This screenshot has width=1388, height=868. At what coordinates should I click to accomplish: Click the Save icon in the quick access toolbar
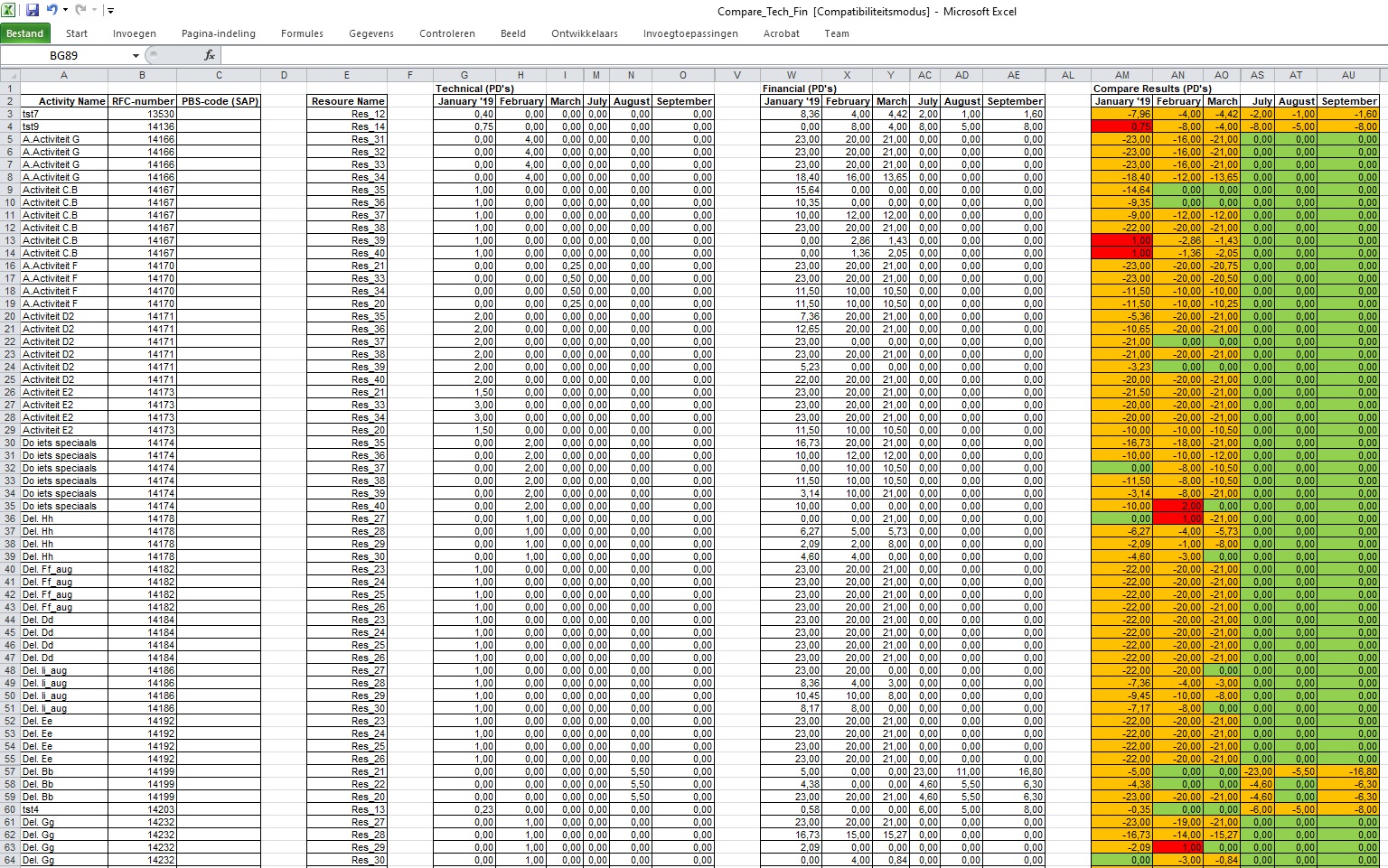[x=33, y=11]
